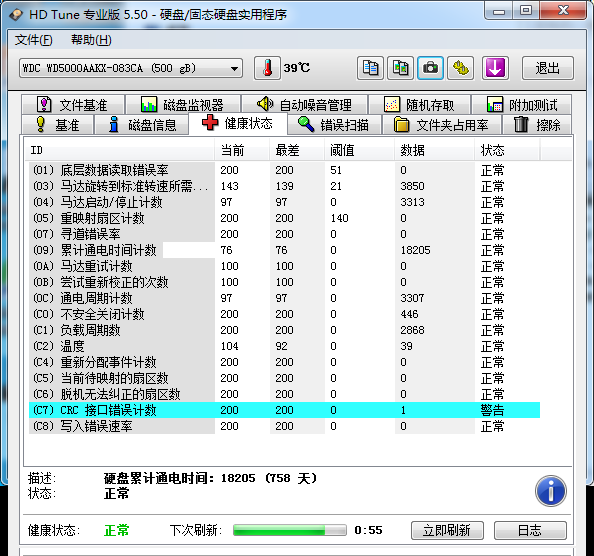Image resolution: width=594 pixels, height=556 pixels.
Task: Minimize the HD Tune window
Action: (x=499, y=10)
